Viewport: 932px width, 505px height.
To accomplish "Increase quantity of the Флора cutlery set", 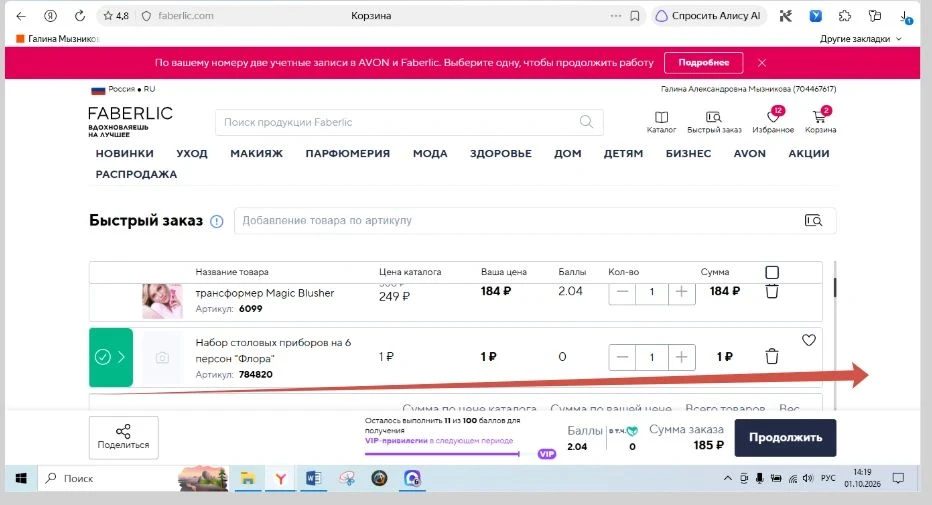I will [682, 357].
